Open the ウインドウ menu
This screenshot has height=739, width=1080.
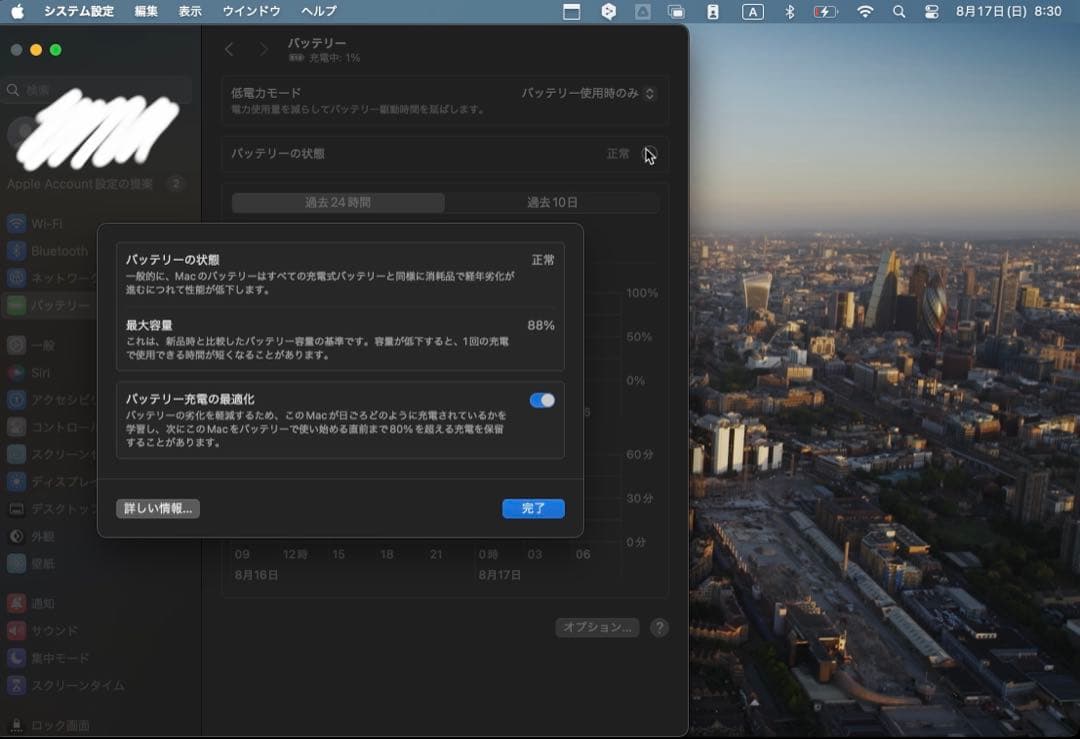(x=251, y=12)
